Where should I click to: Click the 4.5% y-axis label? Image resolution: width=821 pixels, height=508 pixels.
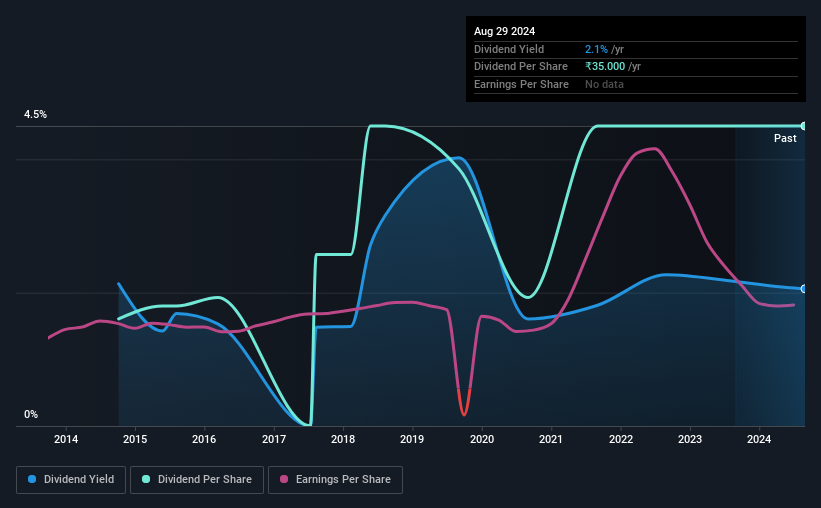tap(35, 114)
